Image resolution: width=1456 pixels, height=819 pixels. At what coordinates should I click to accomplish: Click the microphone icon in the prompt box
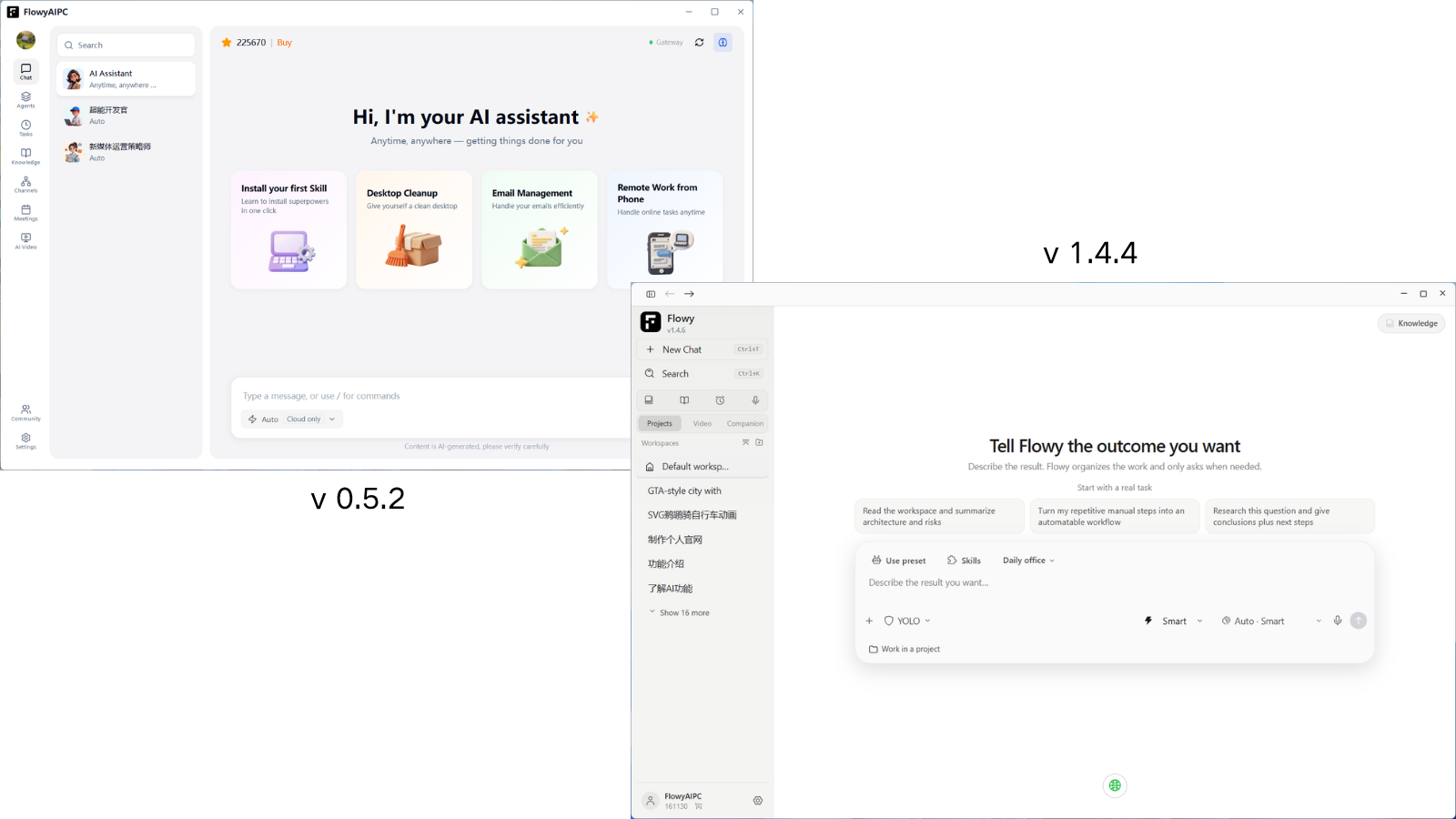click(1338, 621)
